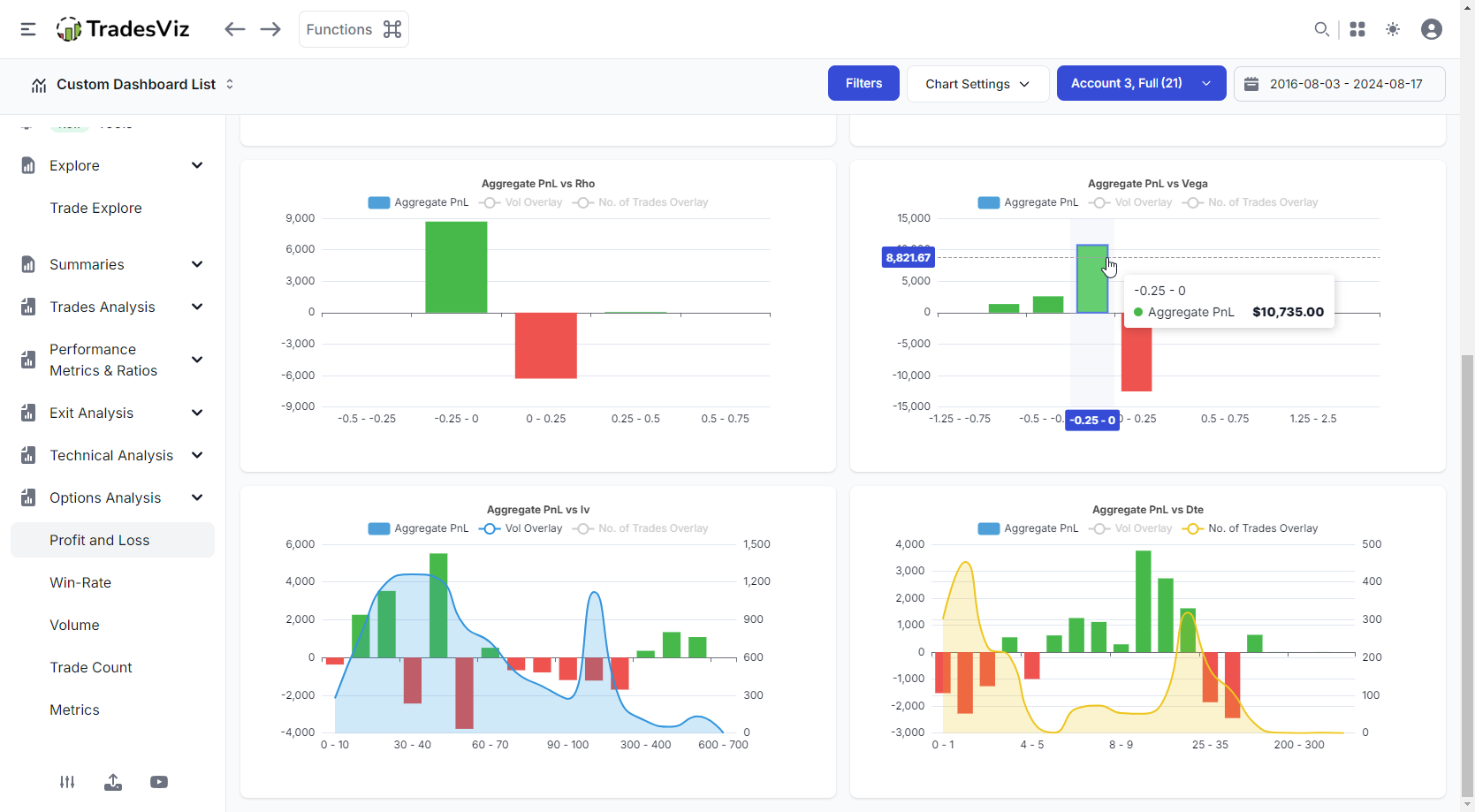This screenshot has height=812, width=1475.
Task: Toggle Vol Overlay legend in Iv chart
Action: (521, 528)
